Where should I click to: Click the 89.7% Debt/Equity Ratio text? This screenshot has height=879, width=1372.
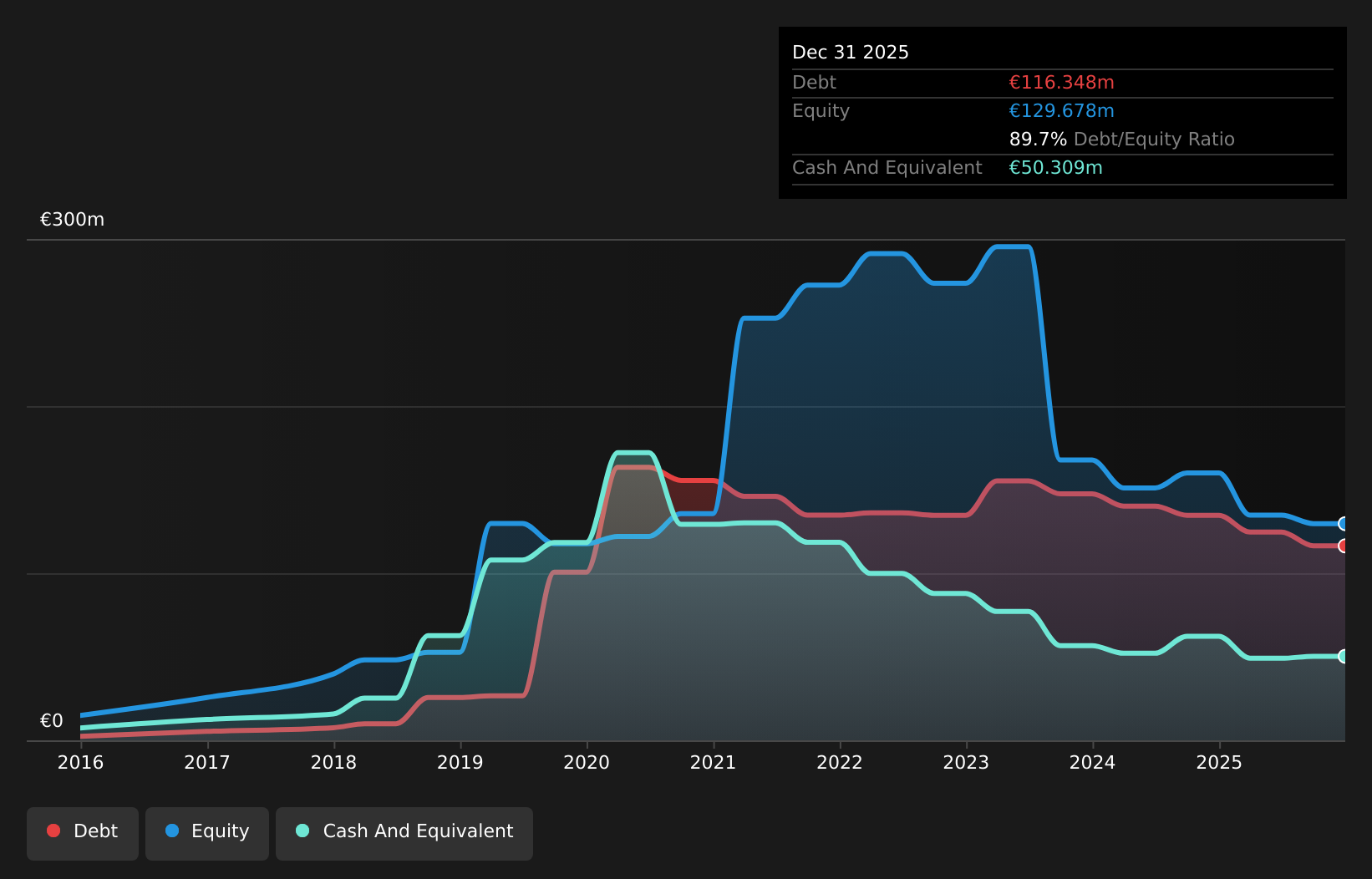(1121, 140)
